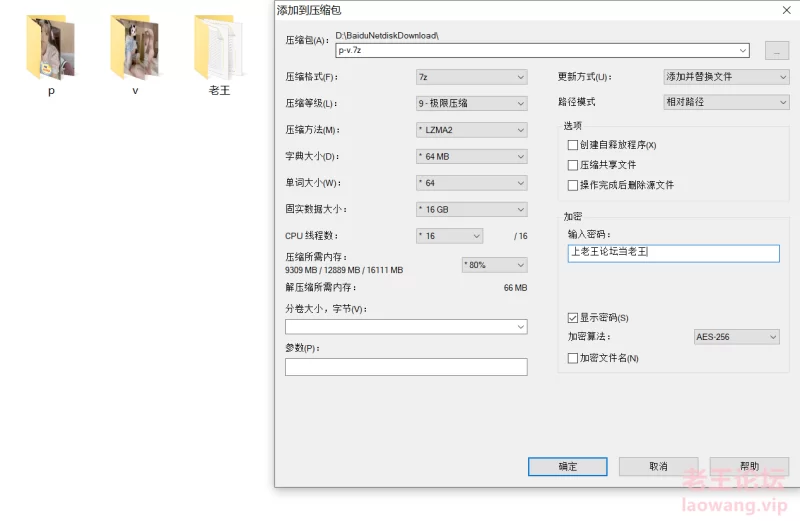Open the 分卷大小 combo box
This screenshot has height=521, width=800.
point(406,327)
